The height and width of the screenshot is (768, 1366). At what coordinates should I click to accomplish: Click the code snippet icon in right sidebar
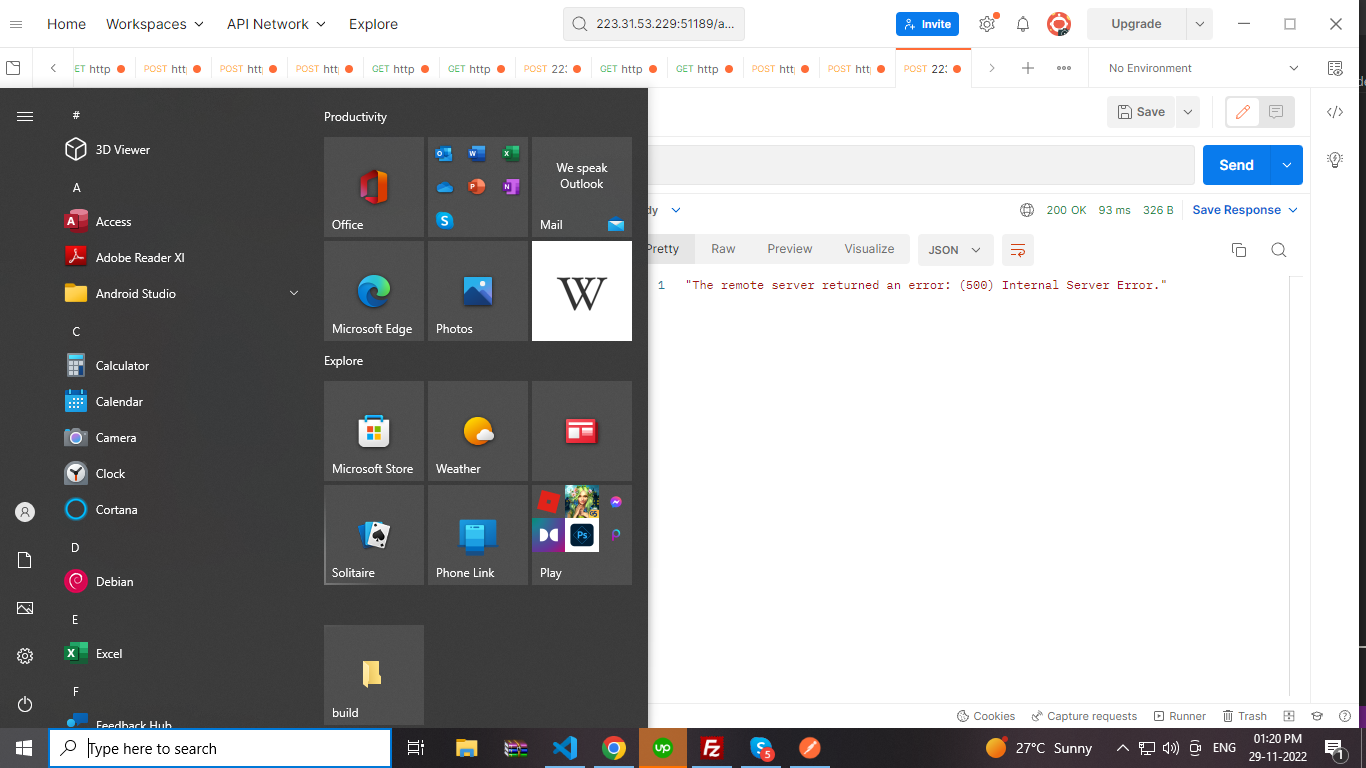pyautogui.click(x=1334, y=112)
